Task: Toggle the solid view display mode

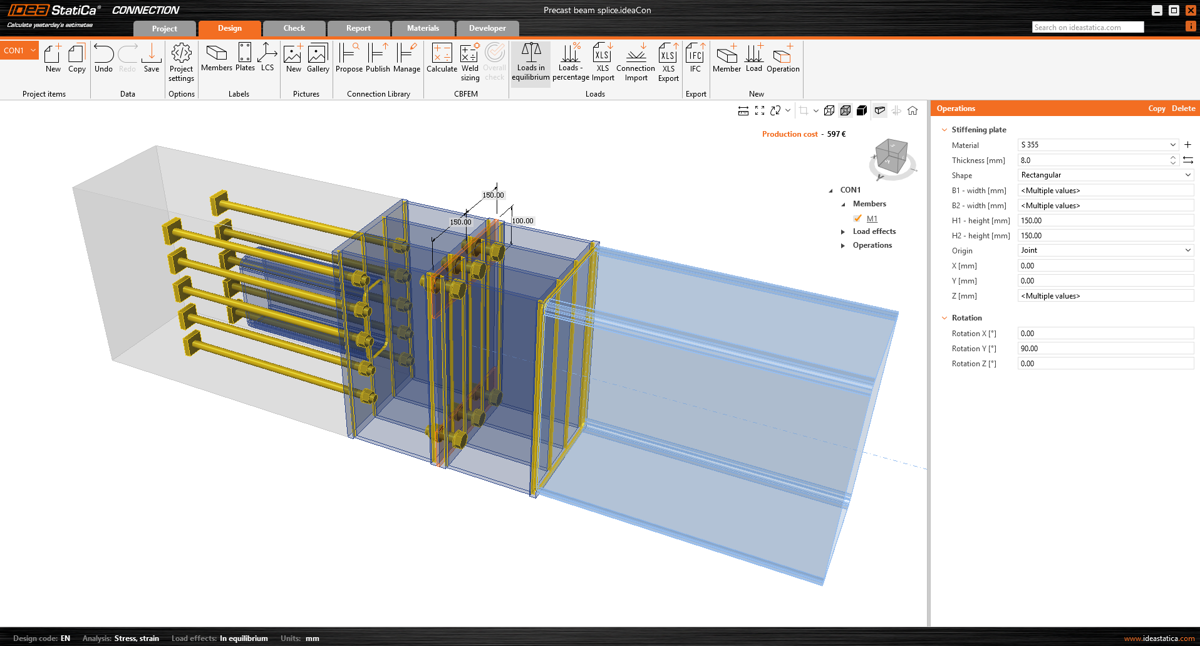Action: click(x=862, y=111)
